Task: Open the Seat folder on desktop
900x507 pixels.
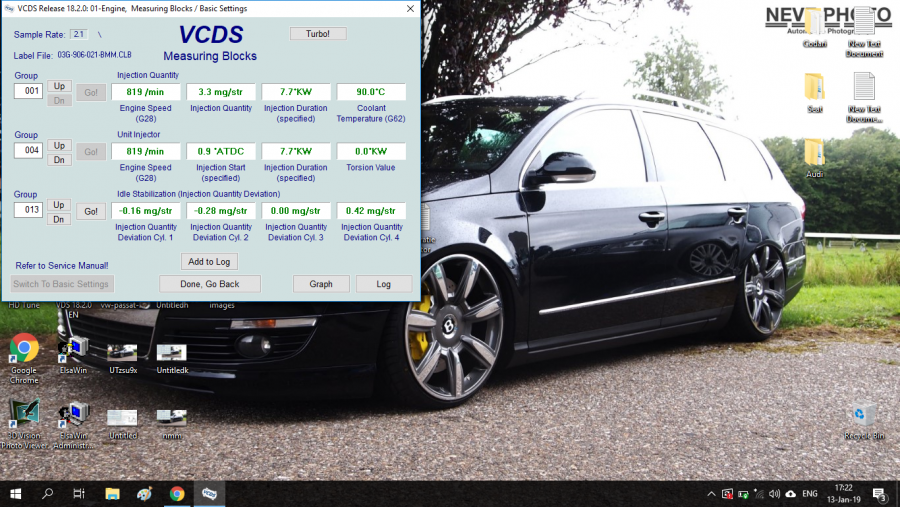Action: pos(814,86)
